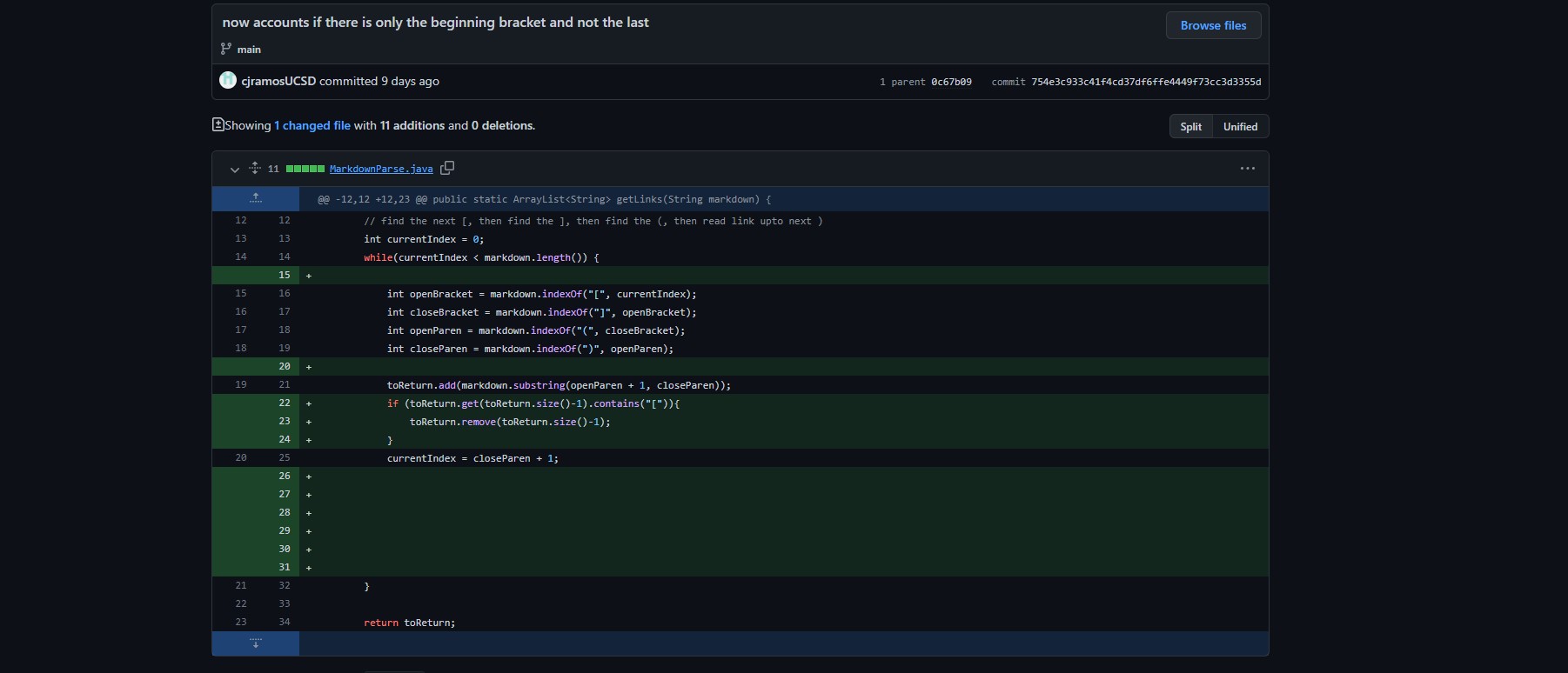Click the green diffstat blocks
This screenshot has height=673, width=1568.
pyautogui.click(x=305, y=169)
